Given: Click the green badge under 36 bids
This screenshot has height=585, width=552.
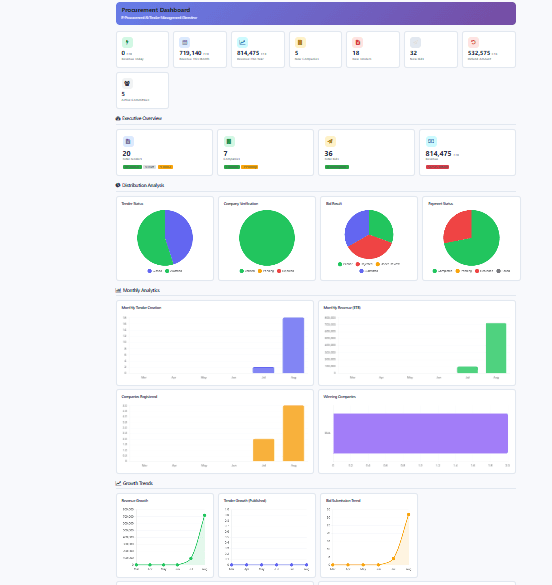Looking at the screenshot, I should click(x=337, y=167).
